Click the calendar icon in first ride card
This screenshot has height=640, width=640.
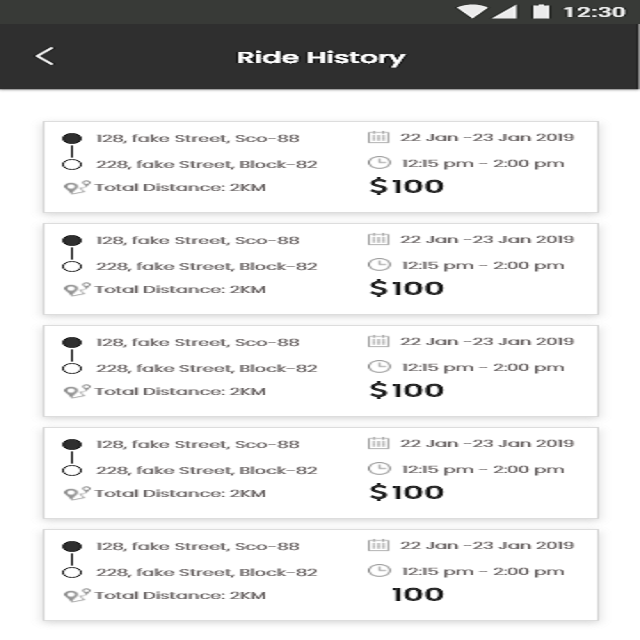point(379,137)
